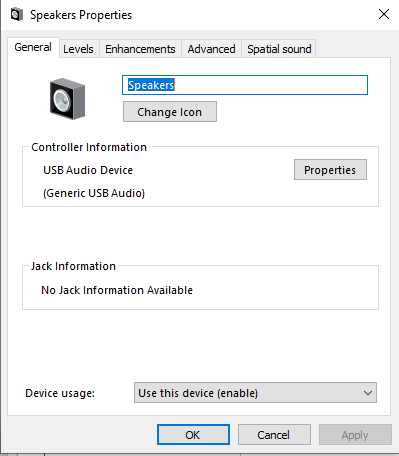Click the USB Audio Device text
This screenshot has height=456, width=399.
point(88,170)
